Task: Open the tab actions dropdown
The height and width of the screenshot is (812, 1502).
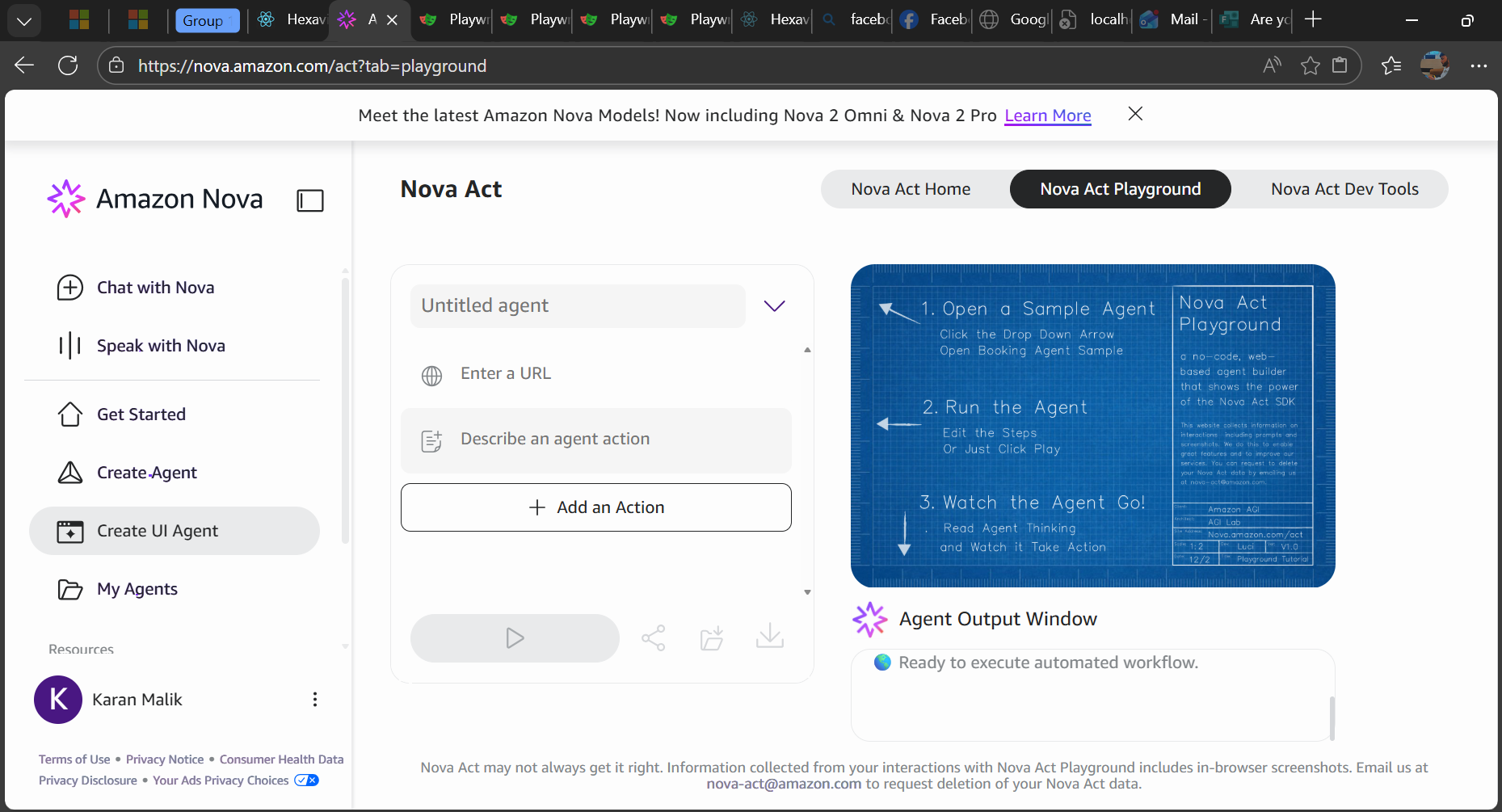Action: pyautogui.click(x=24, y=20)
